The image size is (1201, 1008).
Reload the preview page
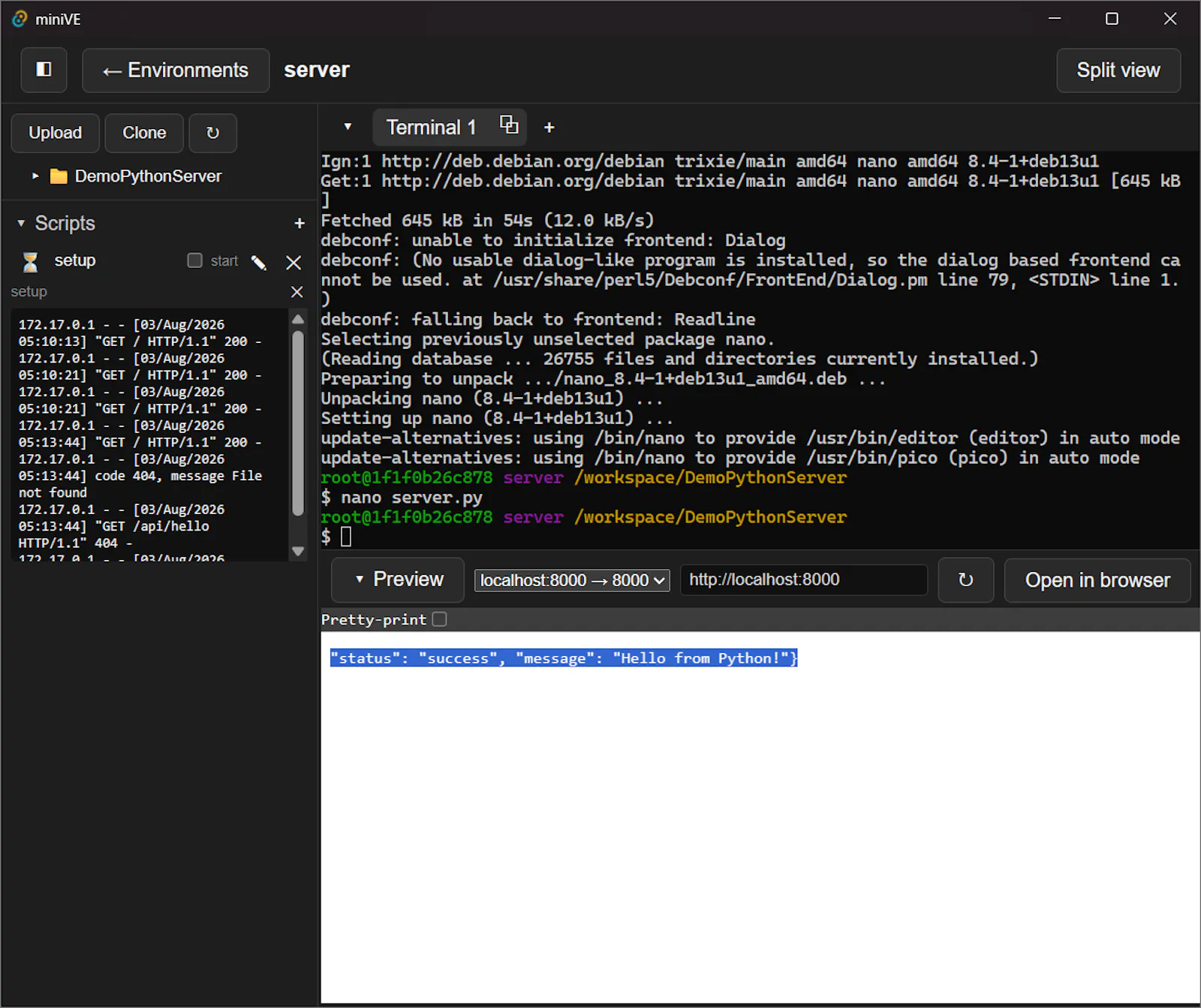(x=966, y=580)
